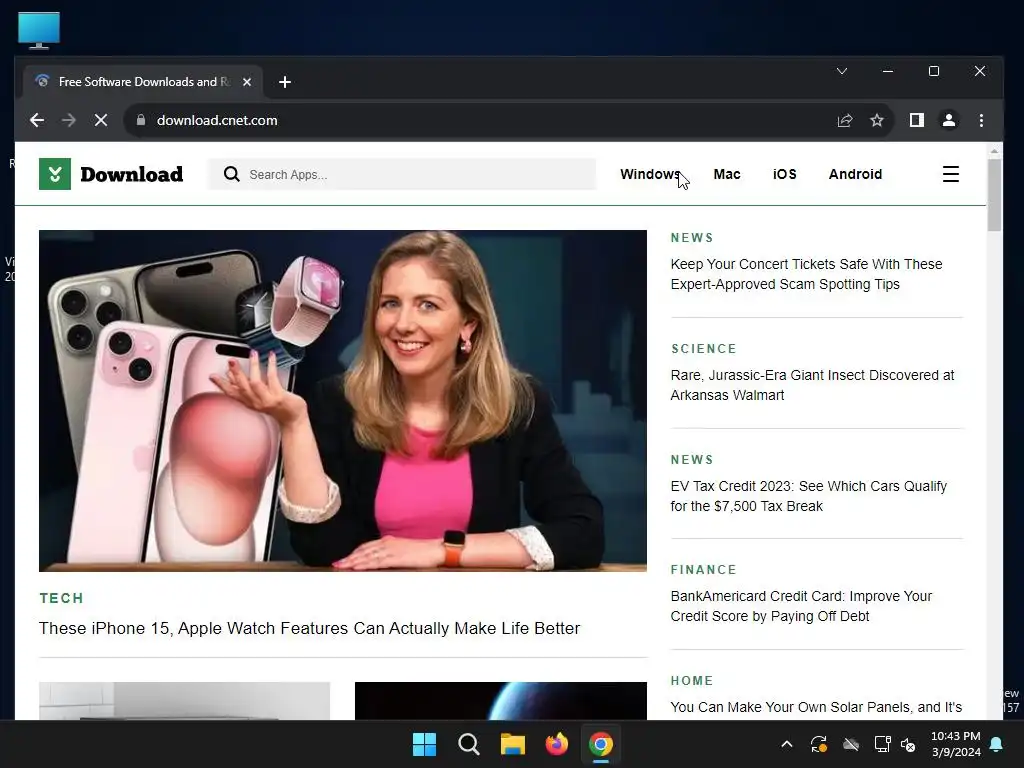
Task: Click the sync status tray icon
Action: coord(819,744)
